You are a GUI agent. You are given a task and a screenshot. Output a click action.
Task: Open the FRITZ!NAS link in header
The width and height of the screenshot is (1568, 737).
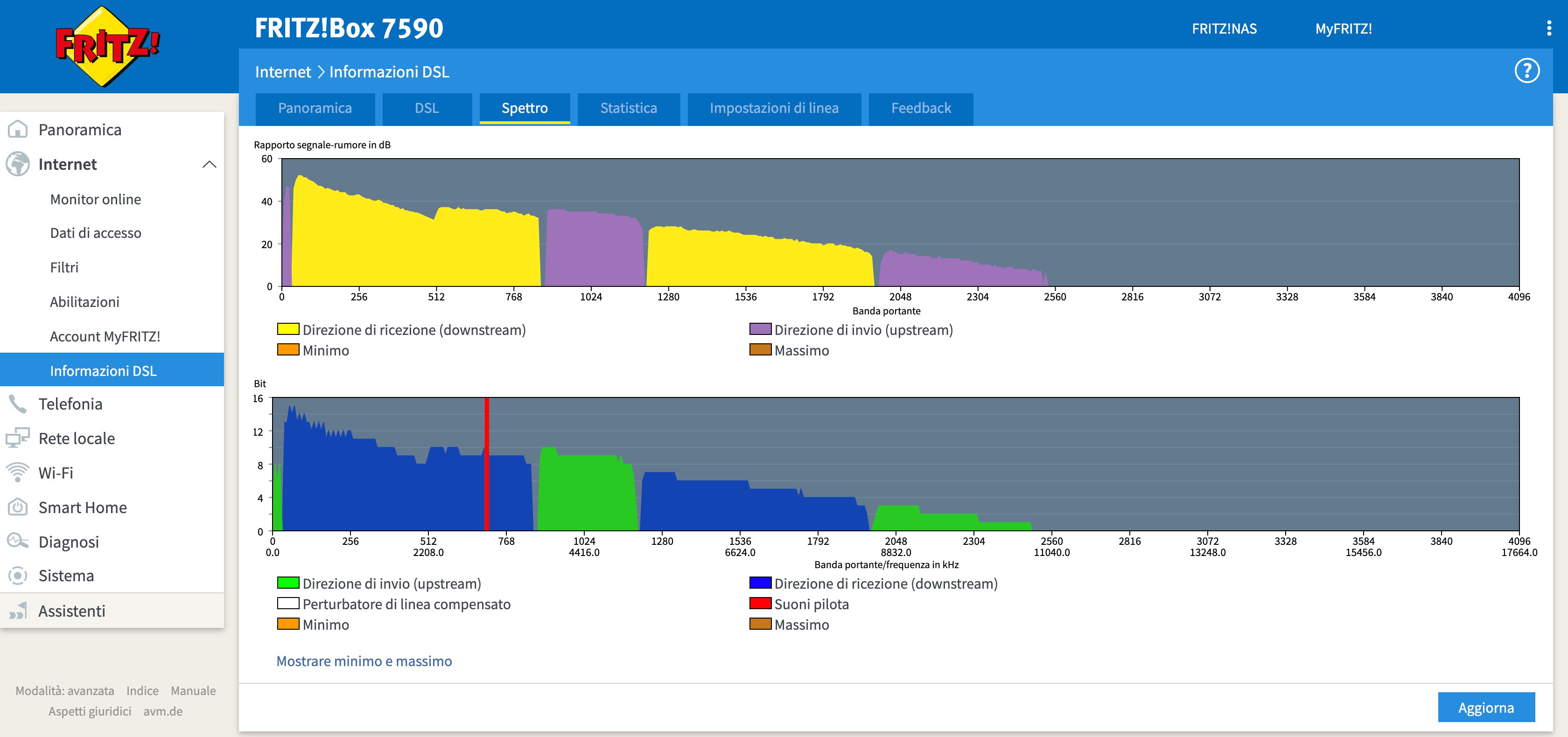click(x=1224, y=28)
